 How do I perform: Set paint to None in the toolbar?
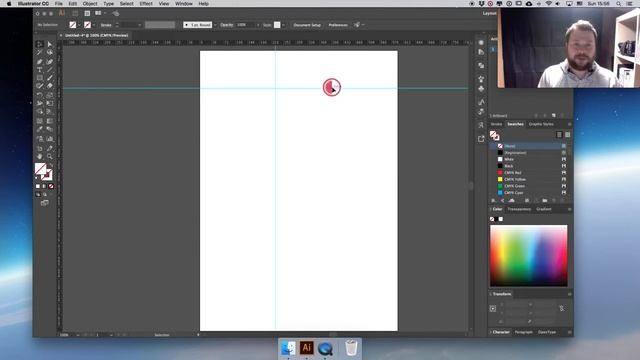pyautogui.click(x=51, y=186)
